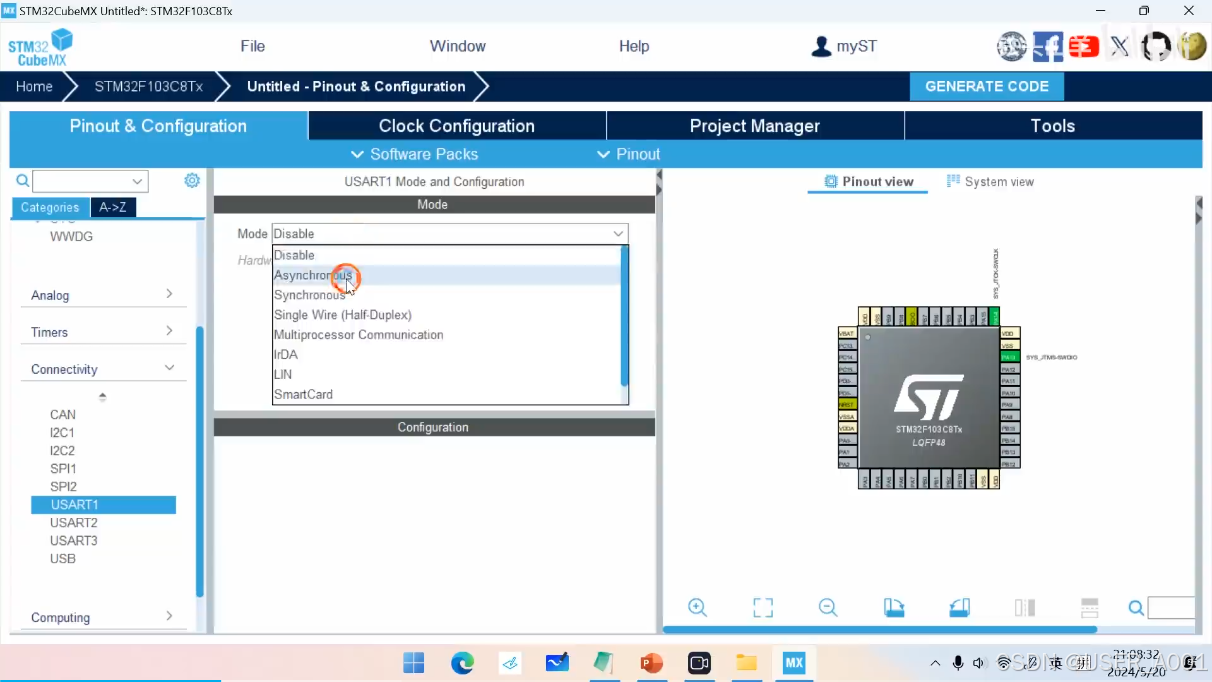This screenshot has width=1212, height=682.
Task: Click the category search magnifier icon
Action: click(22, 181)
